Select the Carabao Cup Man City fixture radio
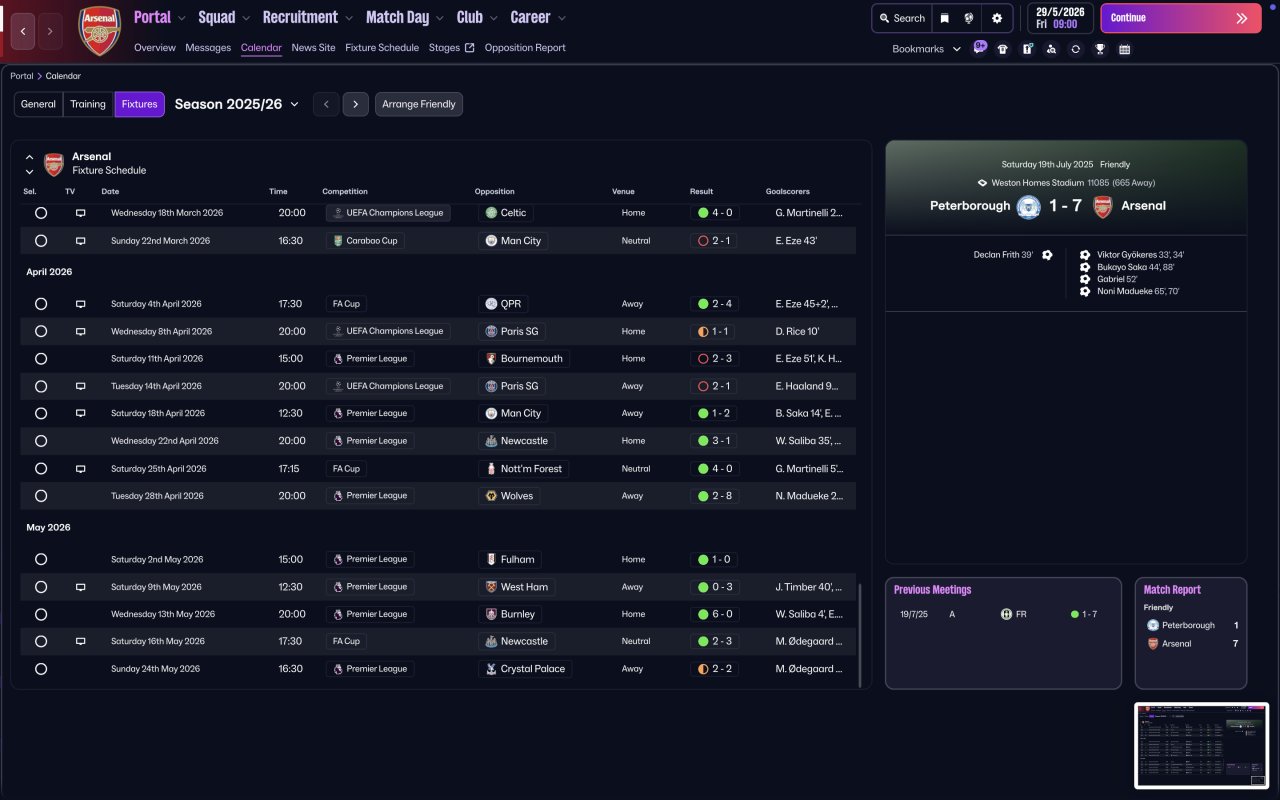 pos(41,241)
